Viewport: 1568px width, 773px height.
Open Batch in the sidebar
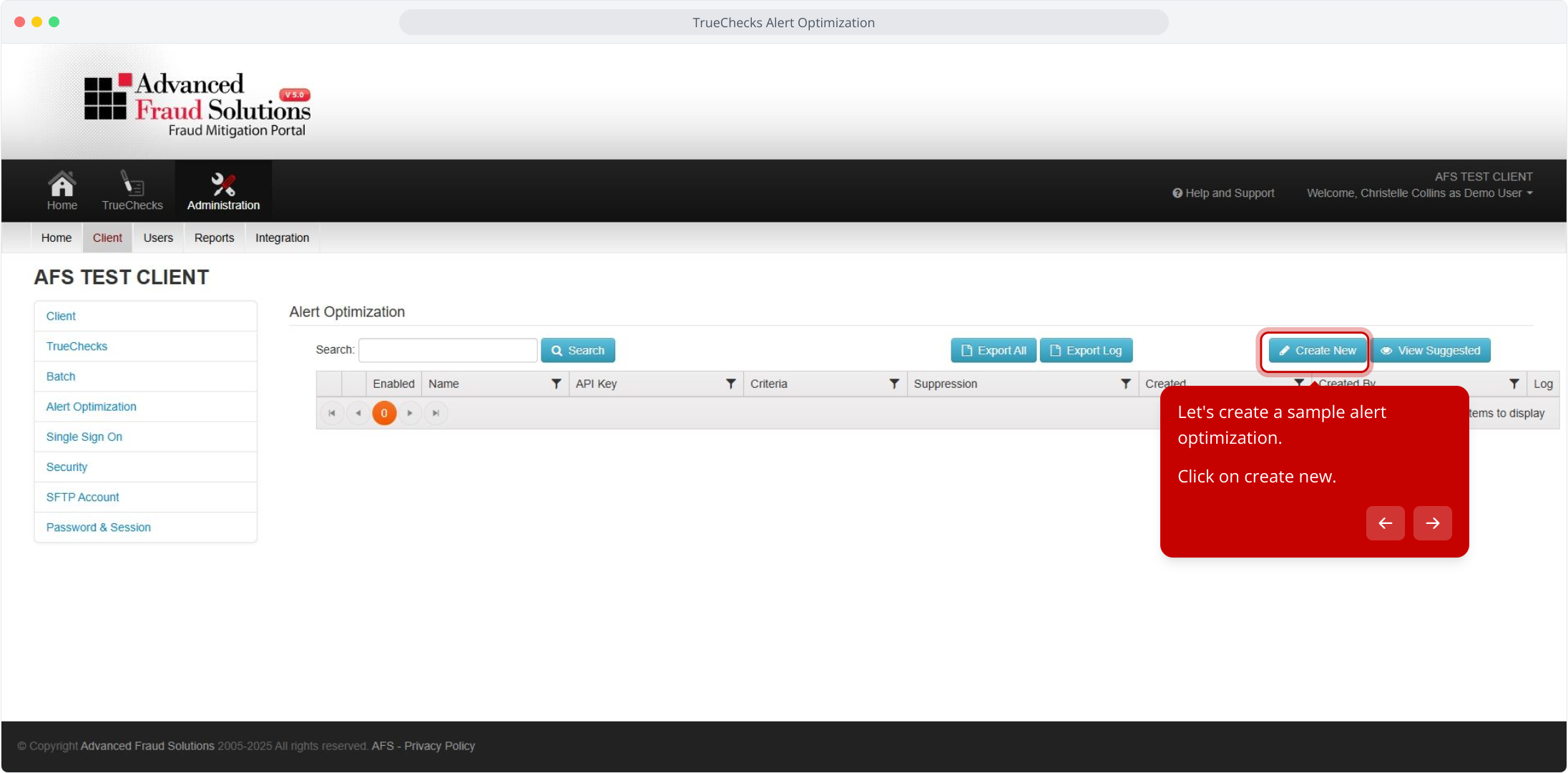(x=145, y=376)
